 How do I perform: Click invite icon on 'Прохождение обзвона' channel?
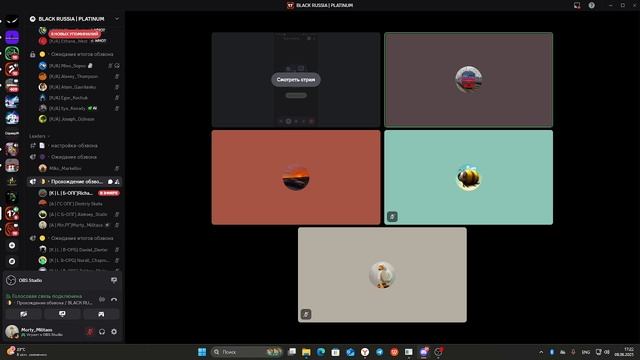(x=117, y=182)
